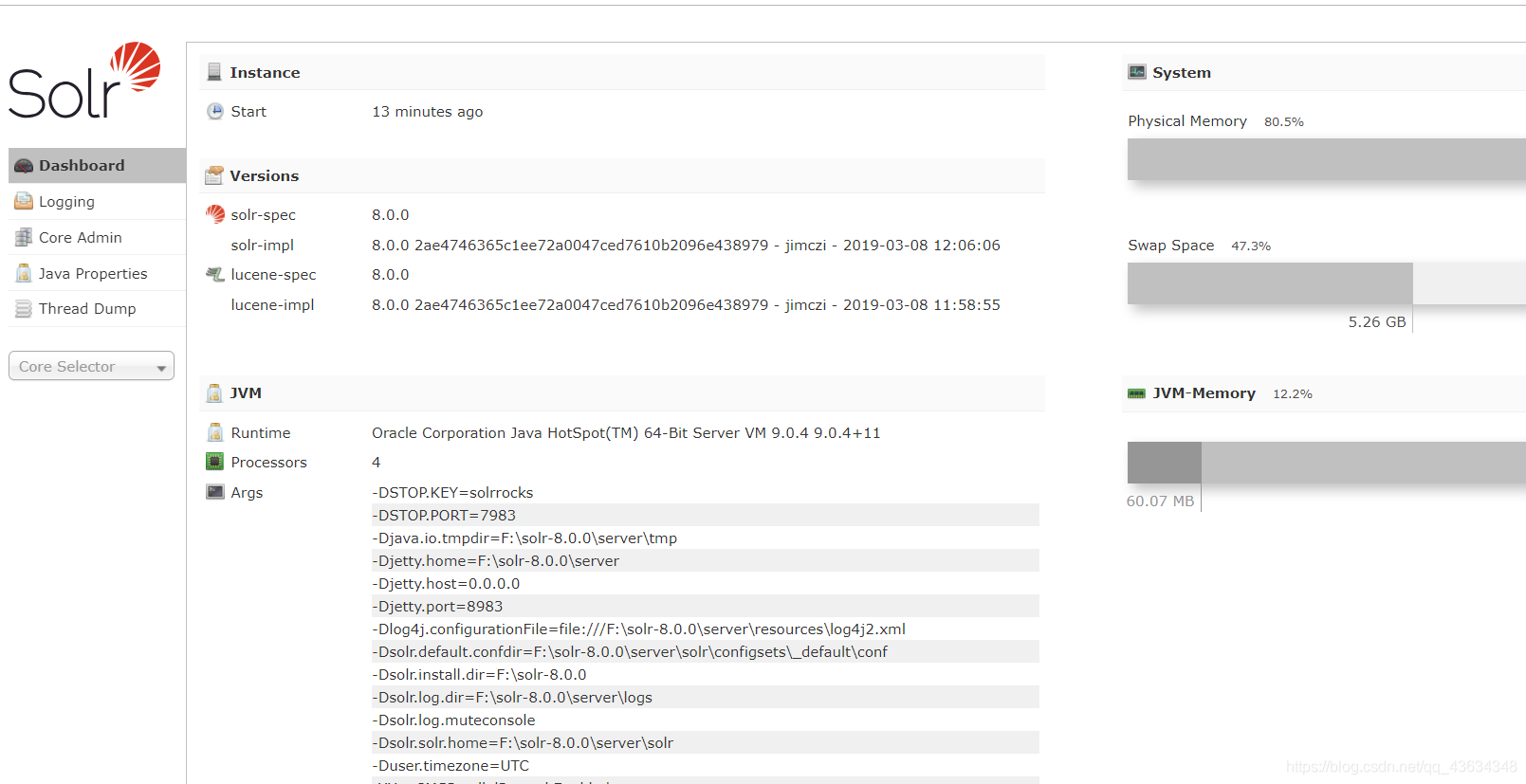Click the Dashboard gauge icon
1526x784 pixels.
click(x=24, y=166)
